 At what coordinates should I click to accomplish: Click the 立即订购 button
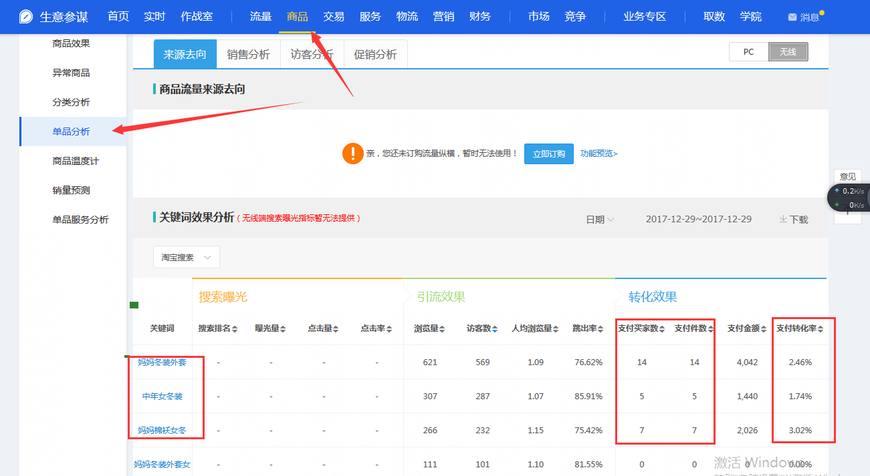tap(549, 154)
